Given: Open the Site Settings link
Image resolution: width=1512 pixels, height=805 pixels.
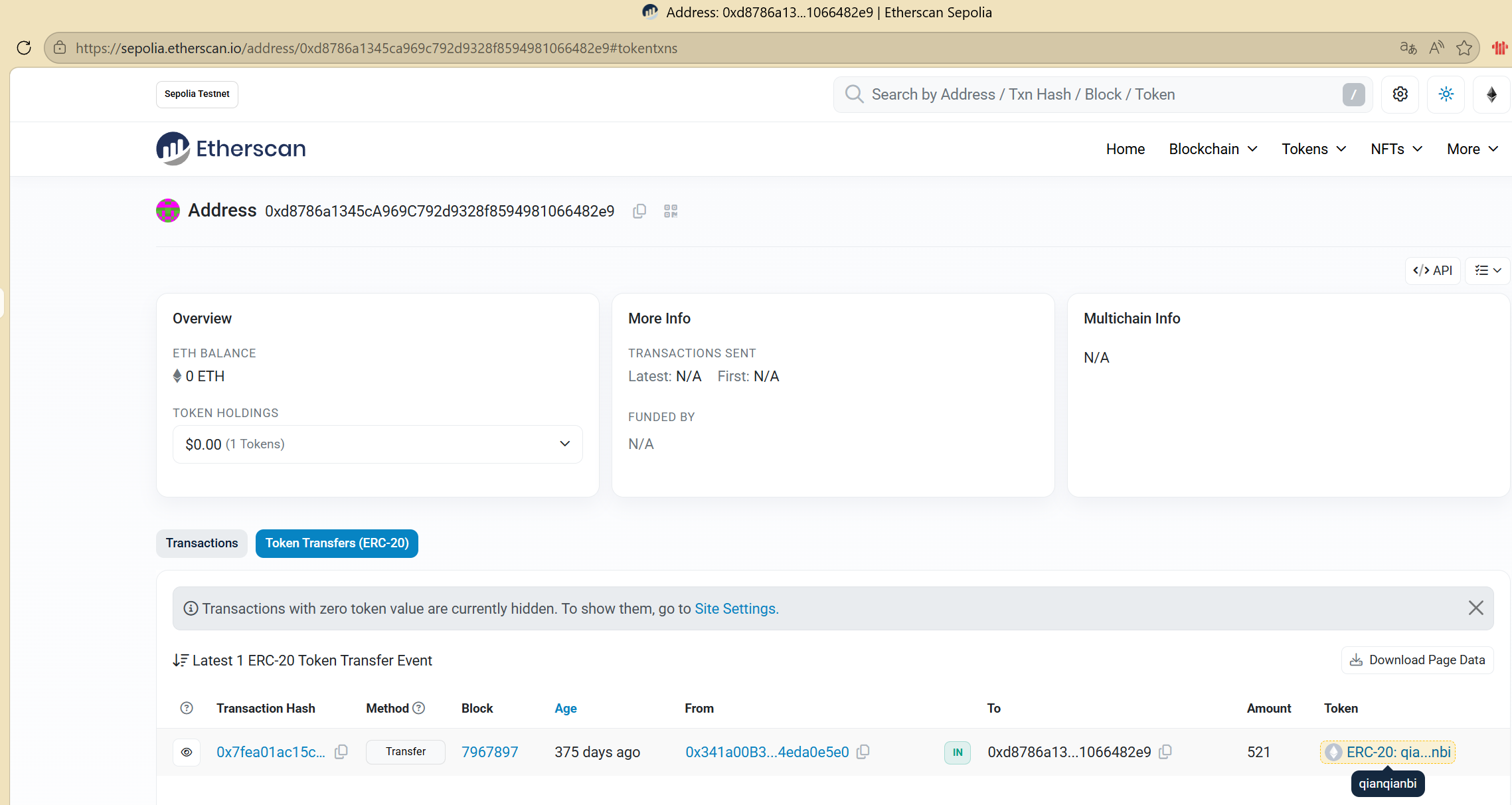Looking at the screenshot, I should (736, 608).
